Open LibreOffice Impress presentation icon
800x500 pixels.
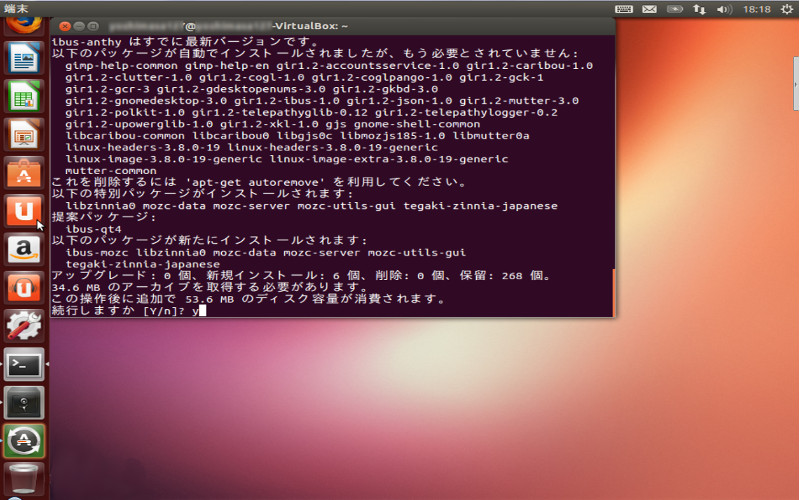point(23,135)
